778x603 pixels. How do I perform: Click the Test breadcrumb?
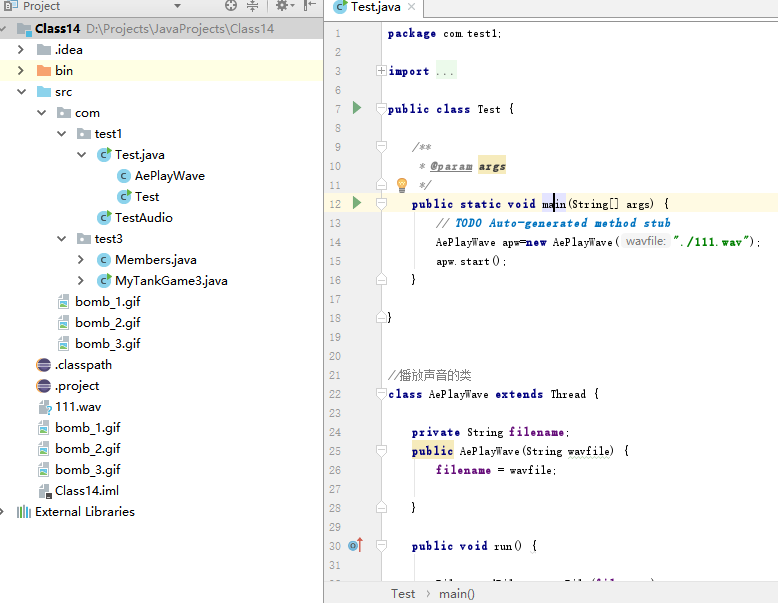(x=402, y=594)
